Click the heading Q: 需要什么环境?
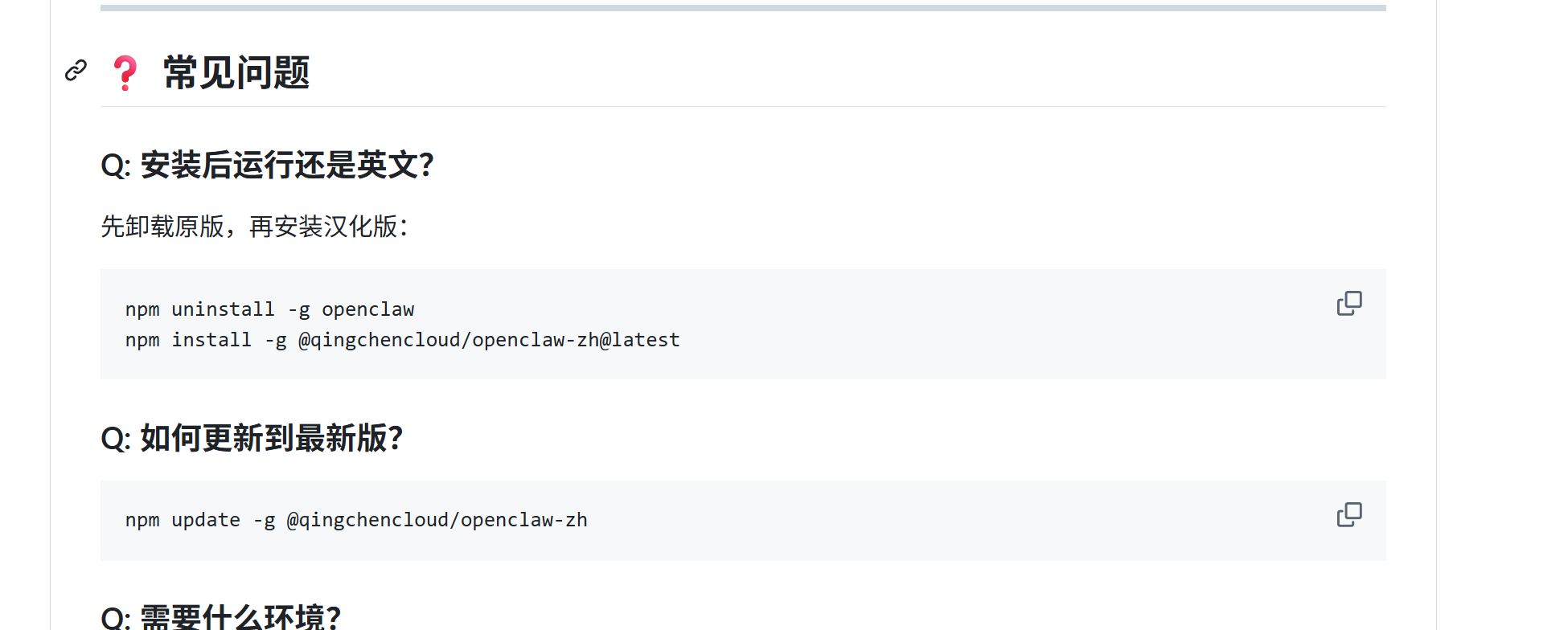 [x=221, y=617]
